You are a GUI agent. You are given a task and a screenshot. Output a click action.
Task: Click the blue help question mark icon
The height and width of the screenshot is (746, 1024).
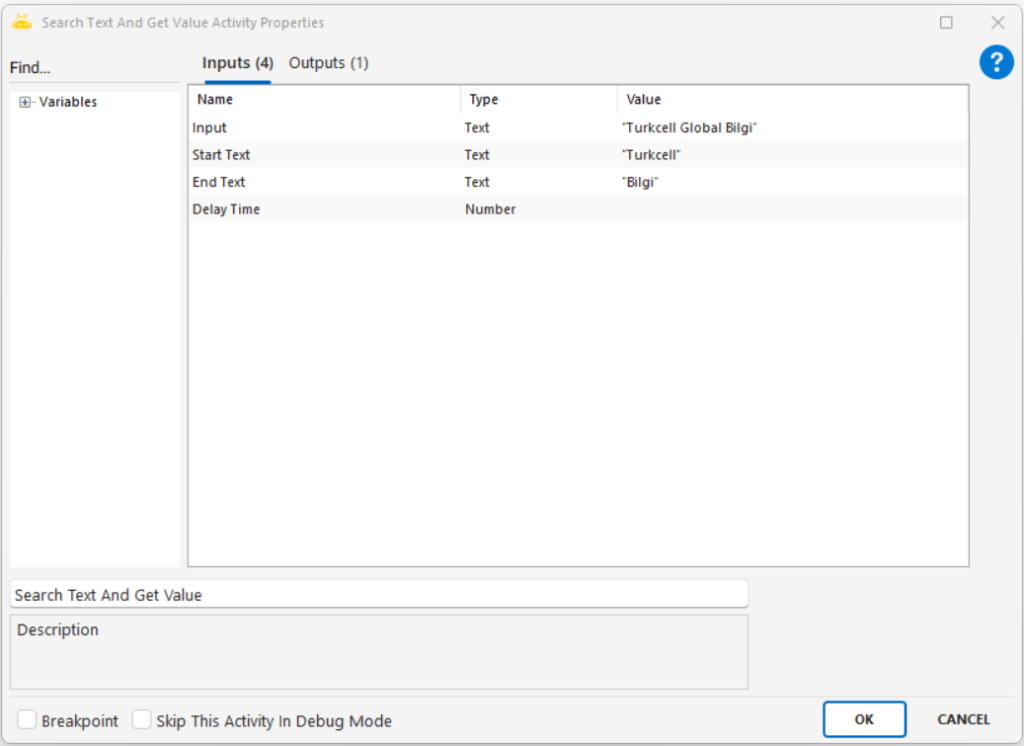996,63
